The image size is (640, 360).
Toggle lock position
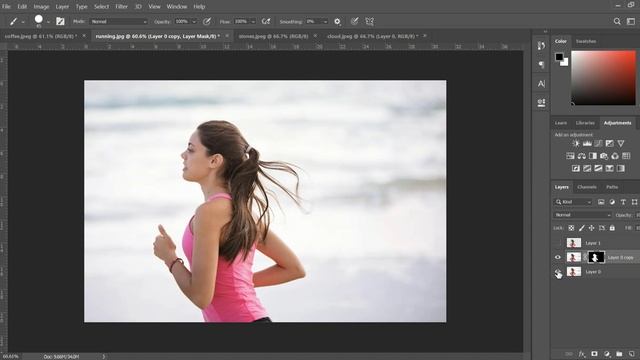click(591, 228)
